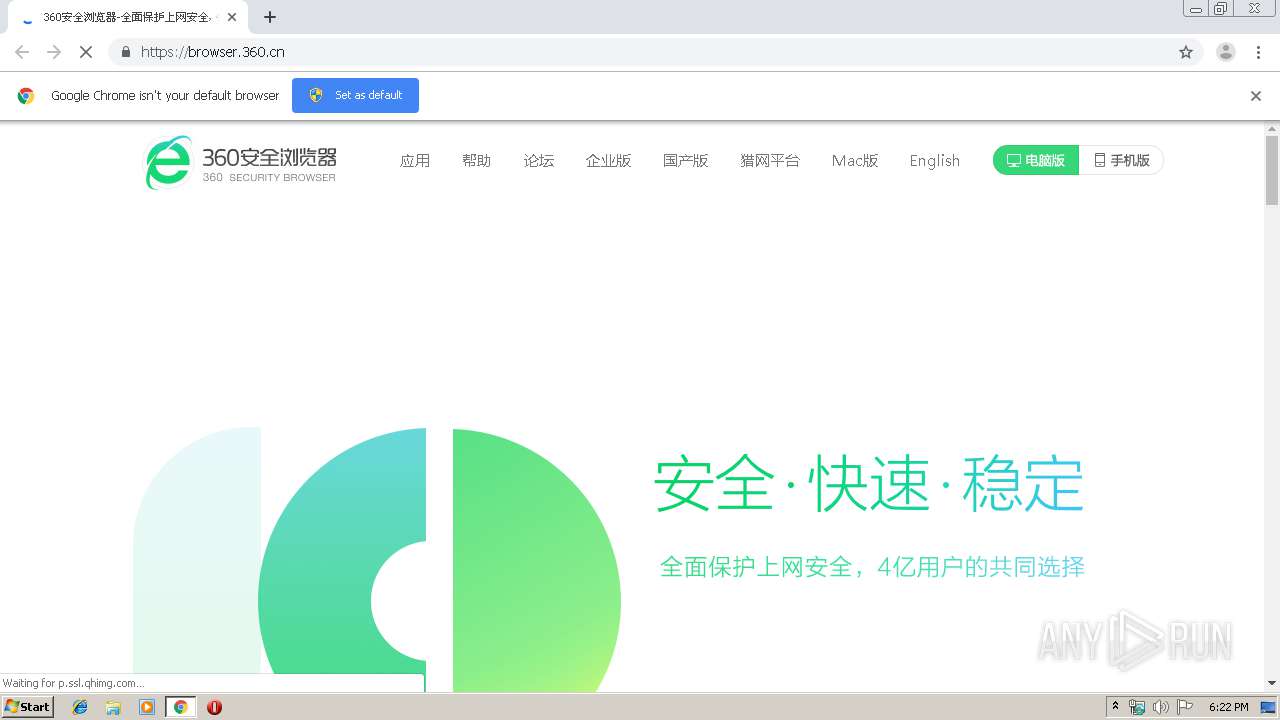1280x720 pixels.
Task: Click the 360 Security Browser logo
Action: (241, 162)
